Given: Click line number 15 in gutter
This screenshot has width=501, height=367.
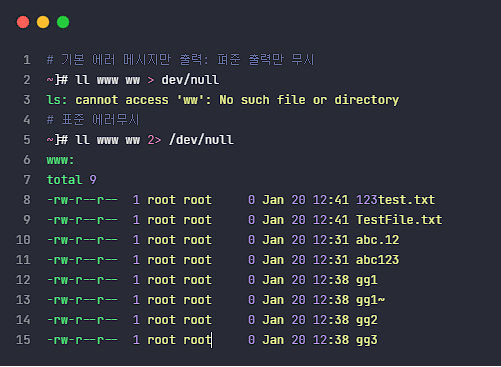Looking at the screenshot, I should coord(23,340).
